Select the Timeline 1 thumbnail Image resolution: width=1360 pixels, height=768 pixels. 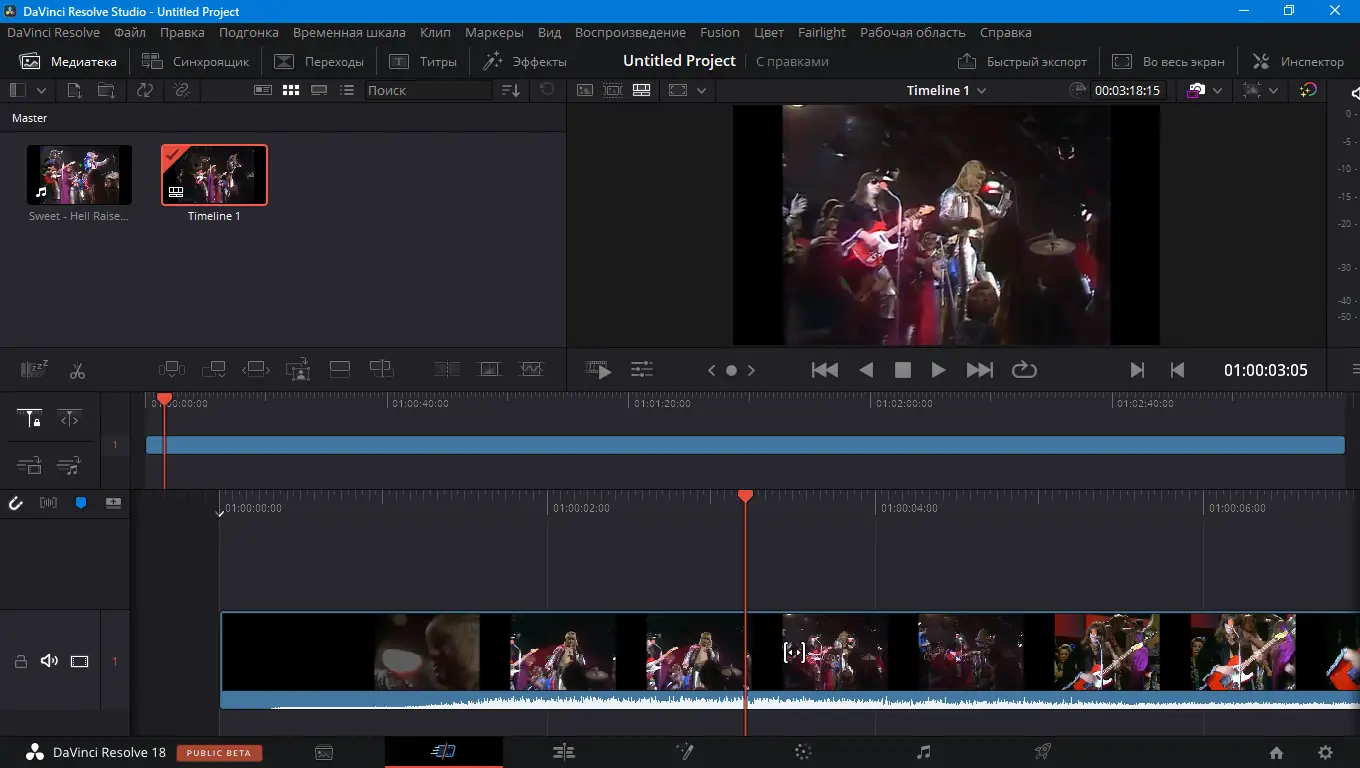(x=214, y=175)
